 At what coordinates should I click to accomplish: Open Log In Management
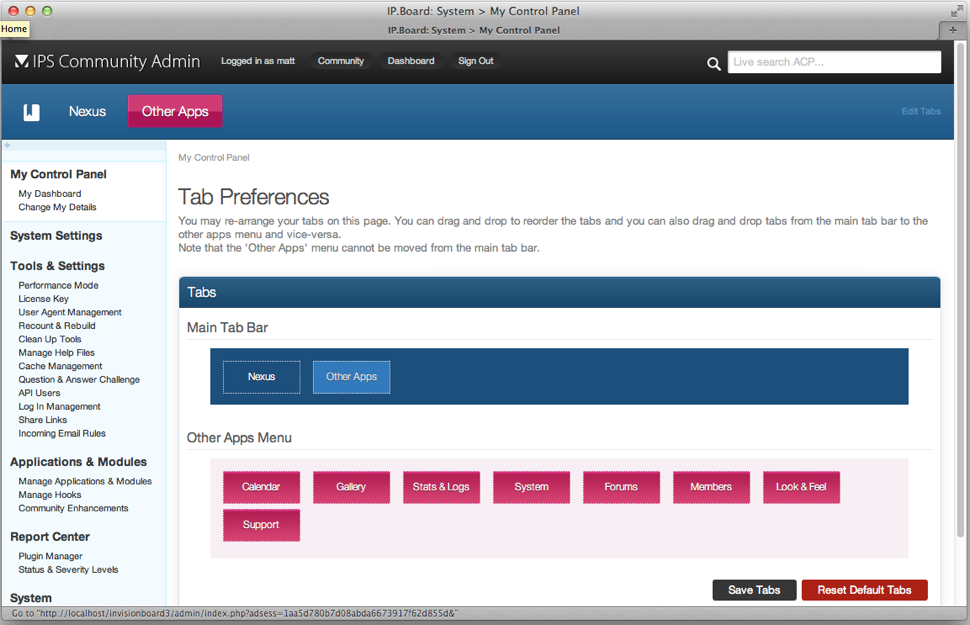(59, 407)
